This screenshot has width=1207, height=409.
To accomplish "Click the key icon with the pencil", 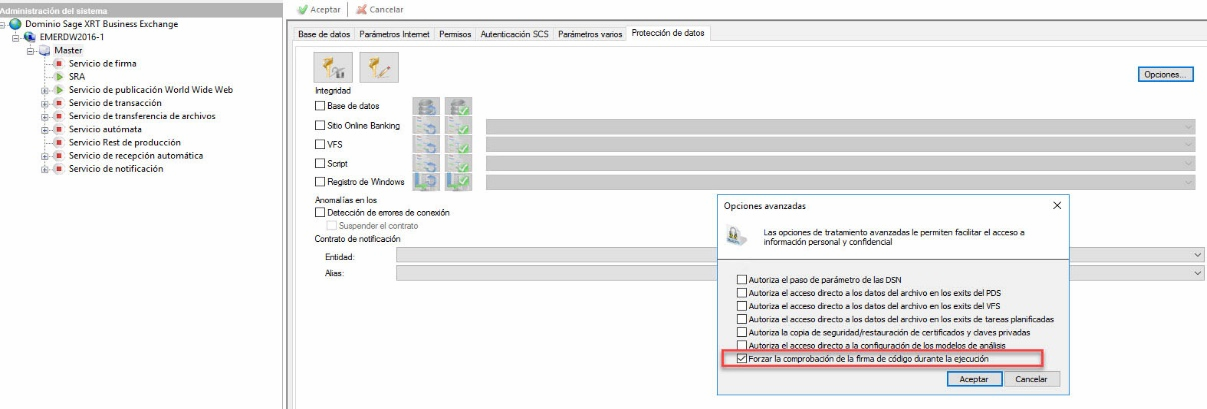I will [378, 67].
